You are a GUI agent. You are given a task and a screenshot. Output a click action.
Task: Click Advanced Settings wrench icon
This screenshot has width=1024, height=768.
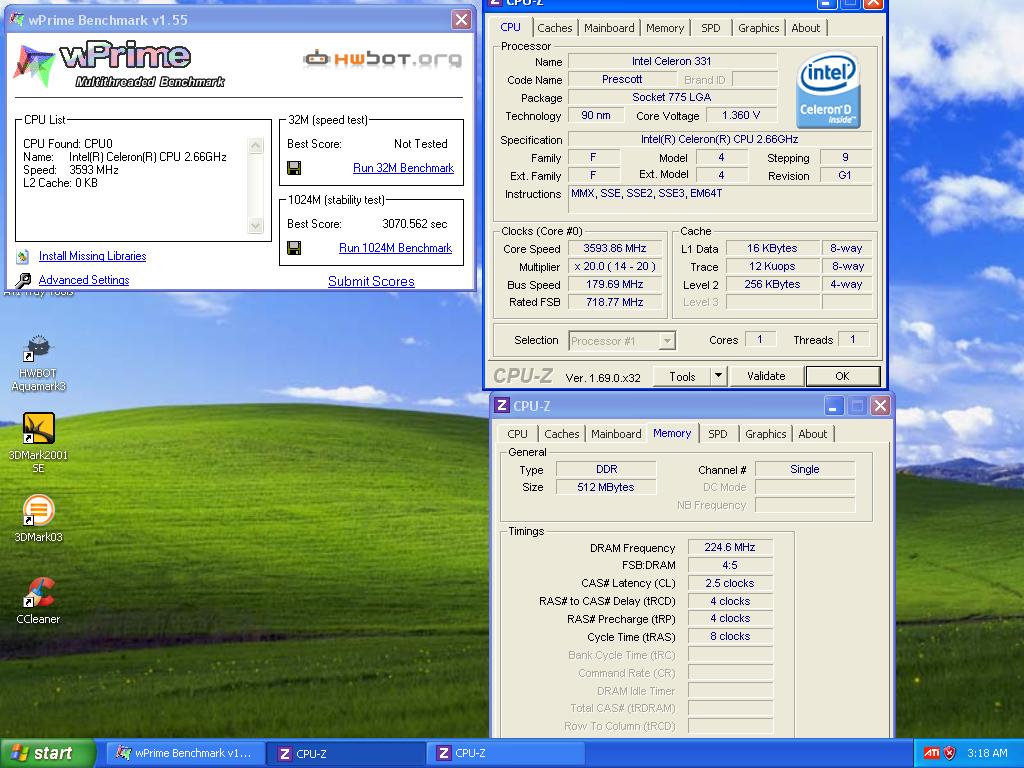[x=23, y=280]
